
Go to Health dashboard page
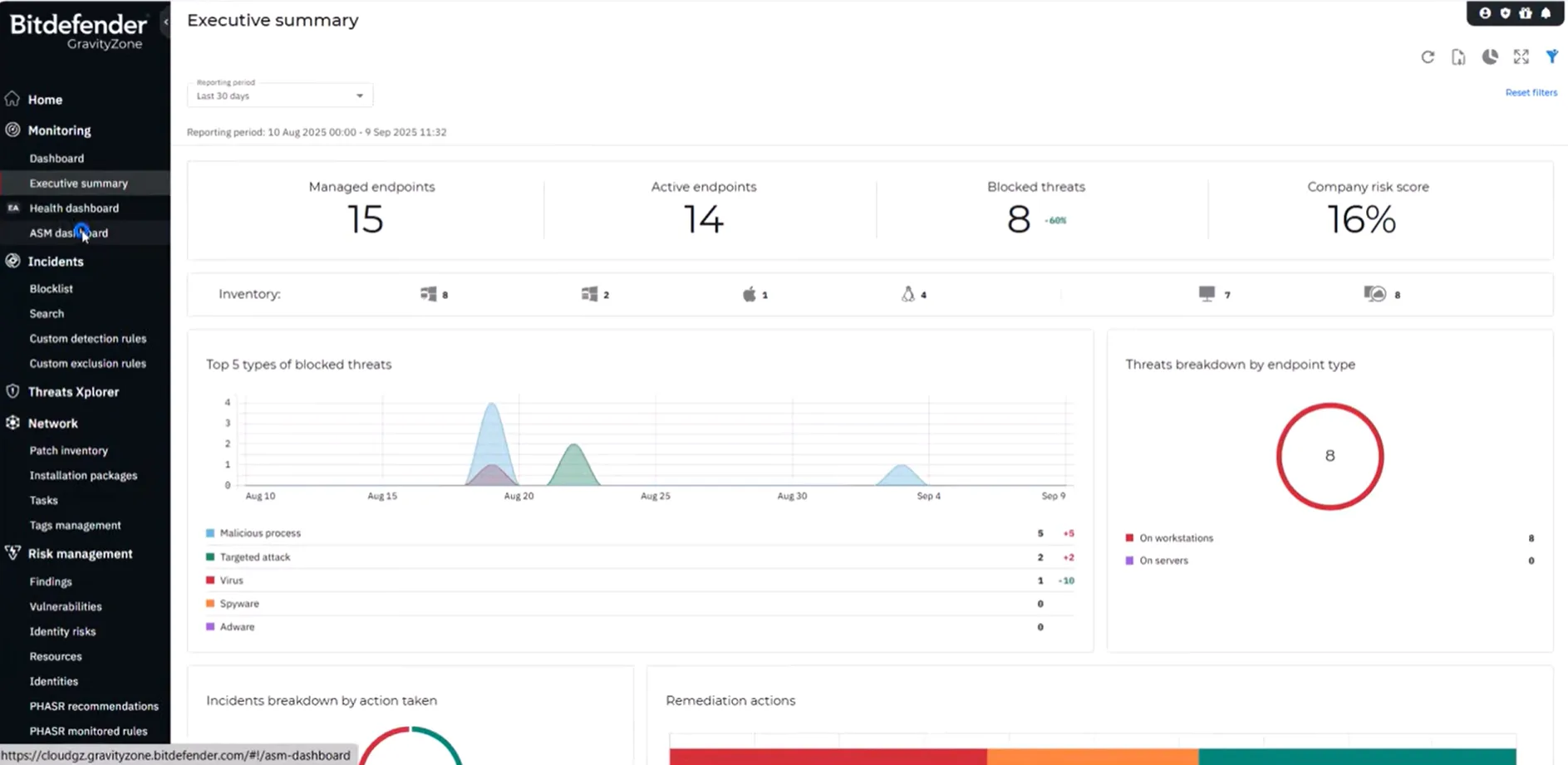74,208
